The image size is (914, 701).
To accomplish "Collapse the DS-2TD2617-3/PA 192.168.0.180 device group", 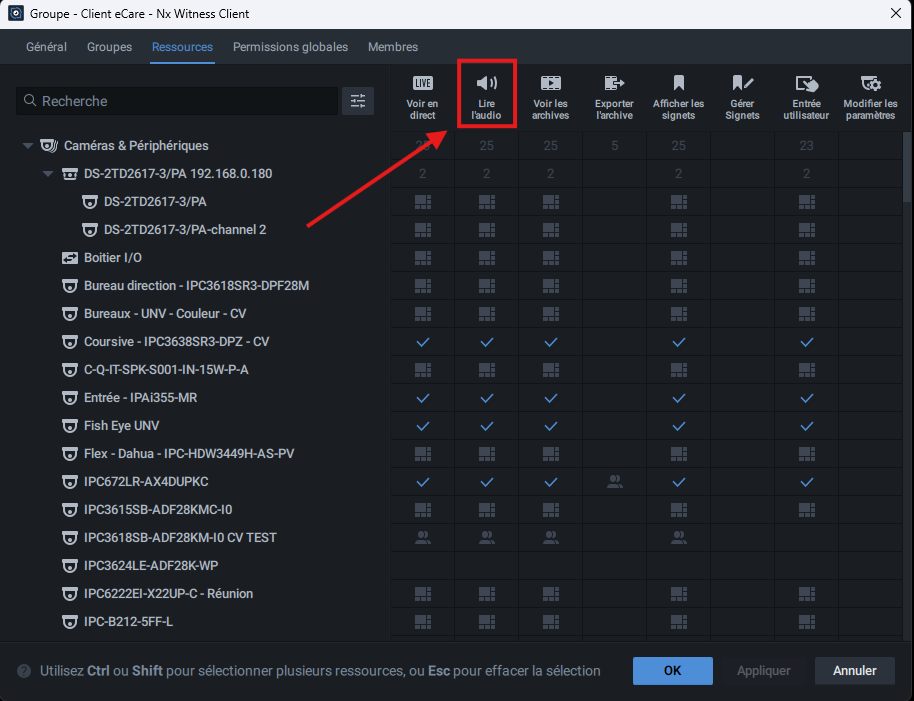I will tap(48, 174).
